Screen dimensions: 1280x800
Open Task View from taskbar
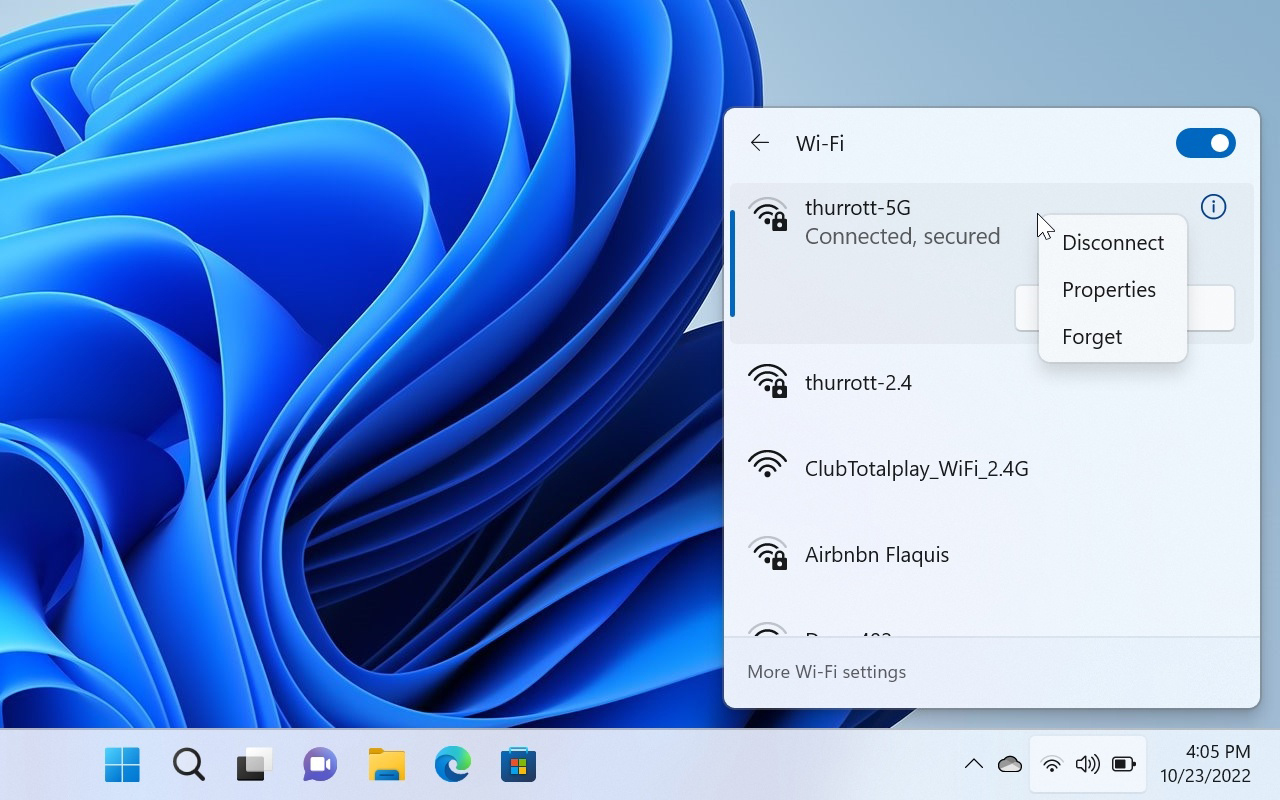(254, 765)
